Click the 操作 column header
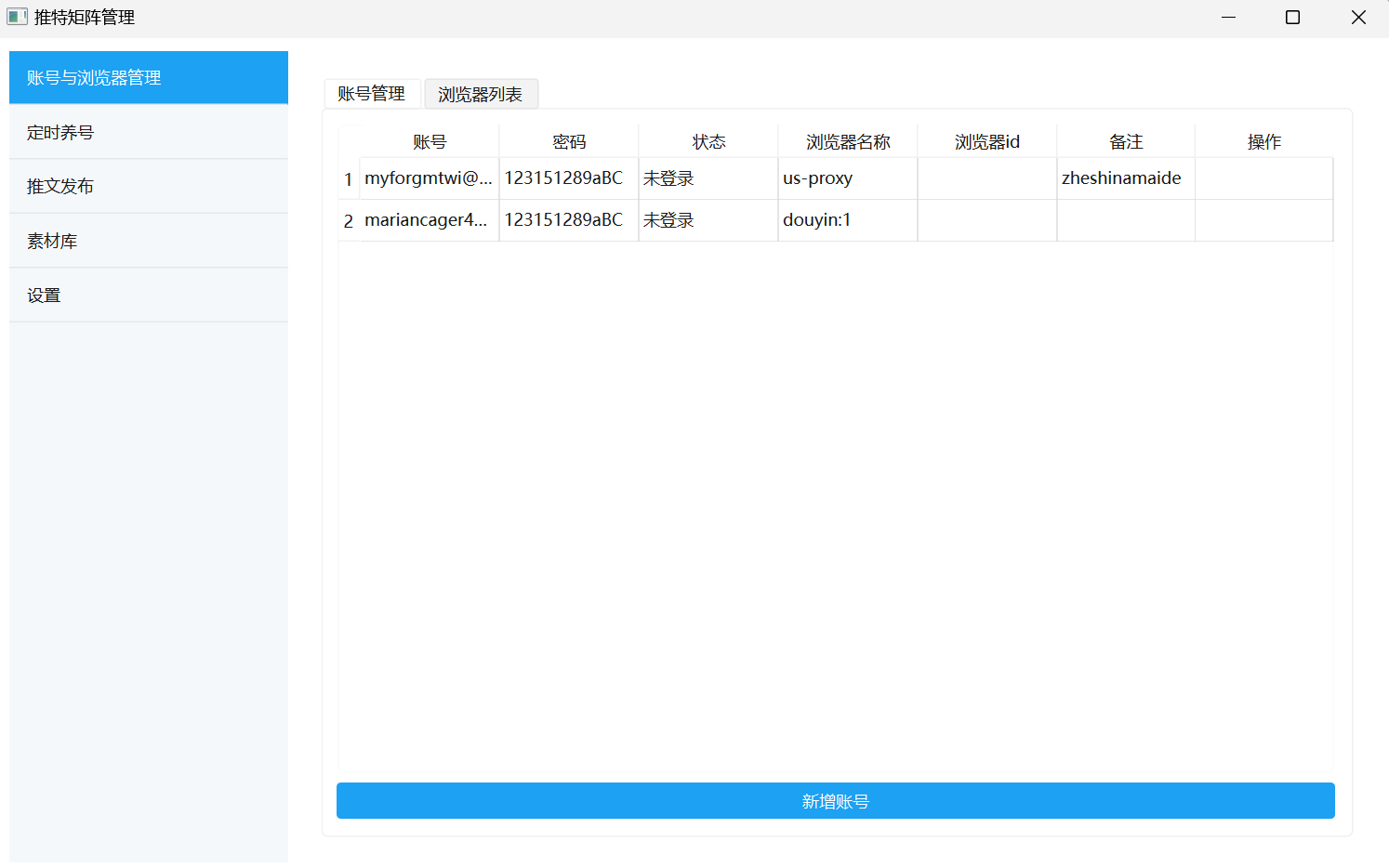Screen dimensions: 1389x868 [x=1264, y=140]
